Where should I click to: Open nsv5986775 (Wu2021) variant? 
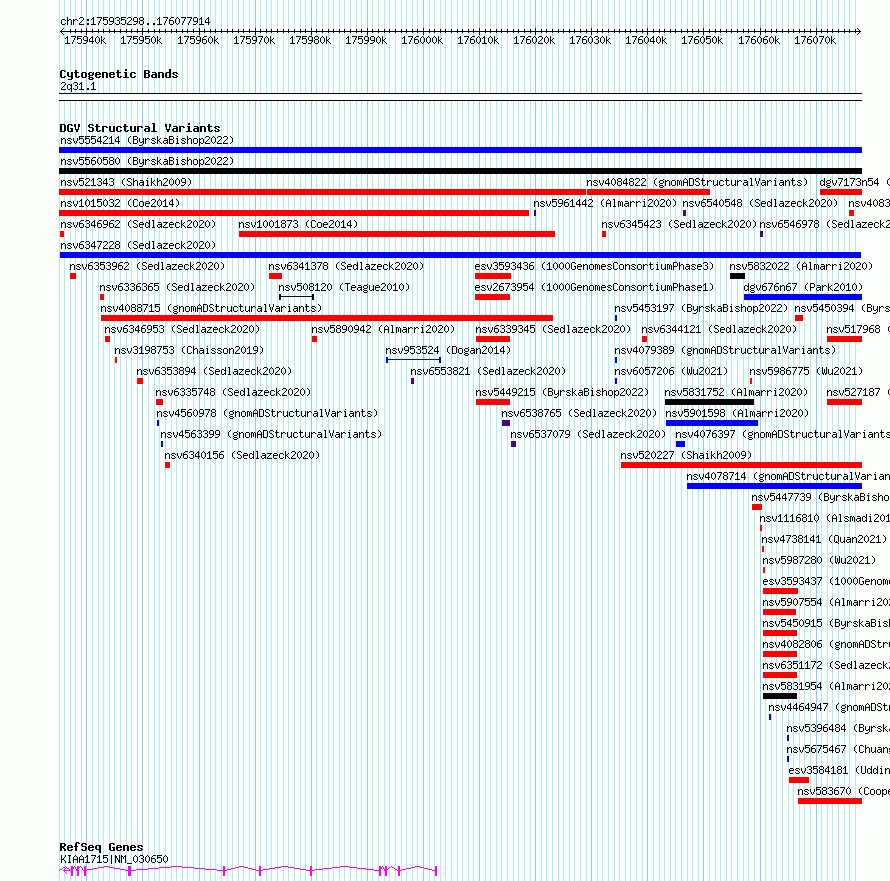pos(806,371)
